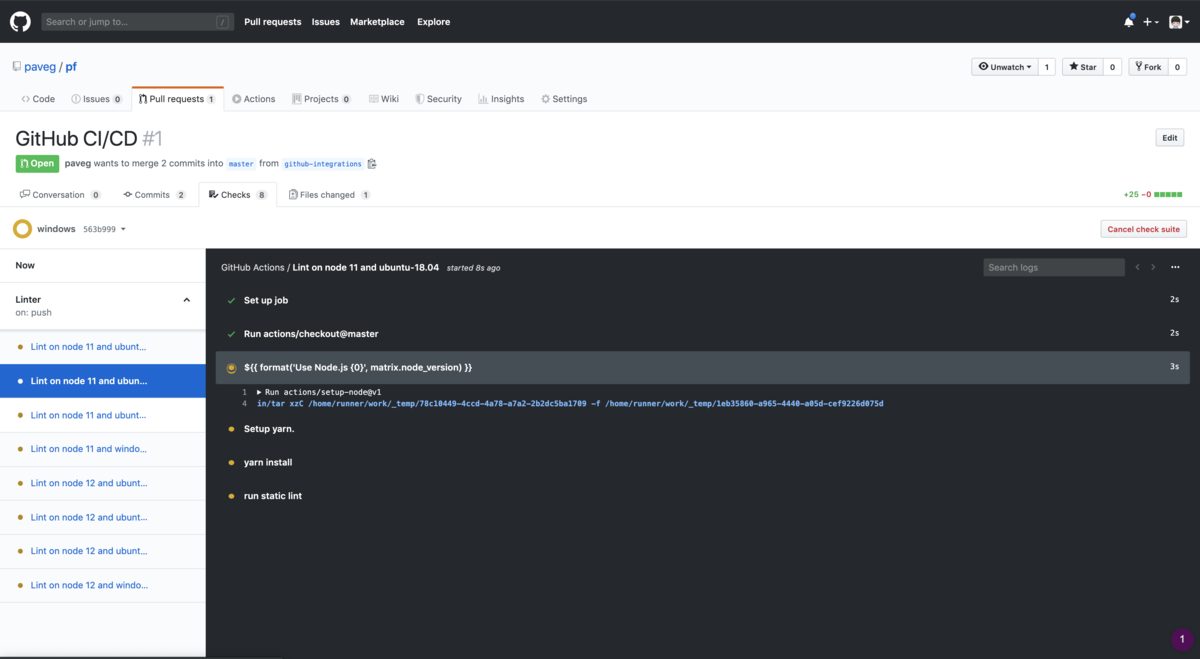
Task: Switch to the Files changed tab
Action: (329, 195)
